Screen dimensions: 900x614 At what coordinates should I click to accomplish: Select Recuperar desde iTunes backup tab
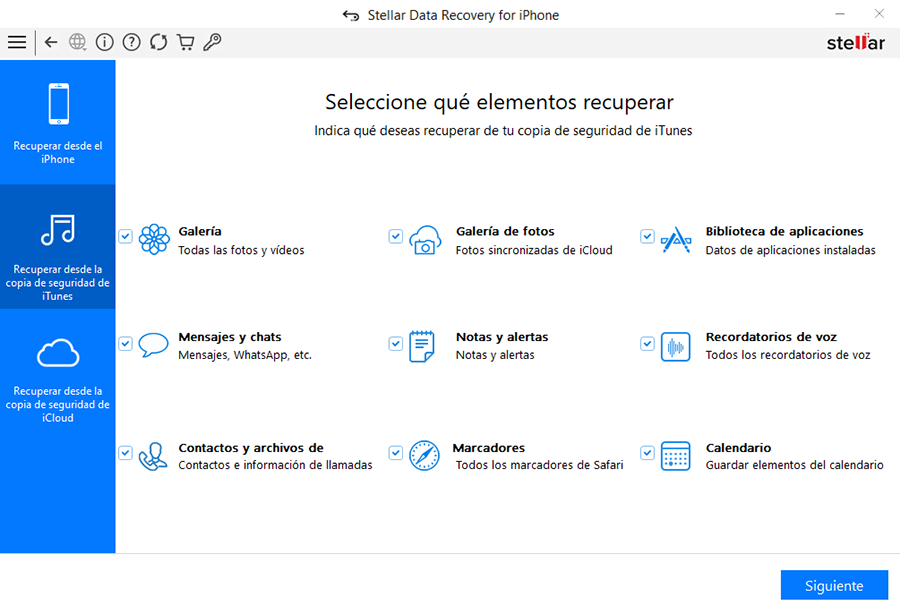[x=57, y=247]
